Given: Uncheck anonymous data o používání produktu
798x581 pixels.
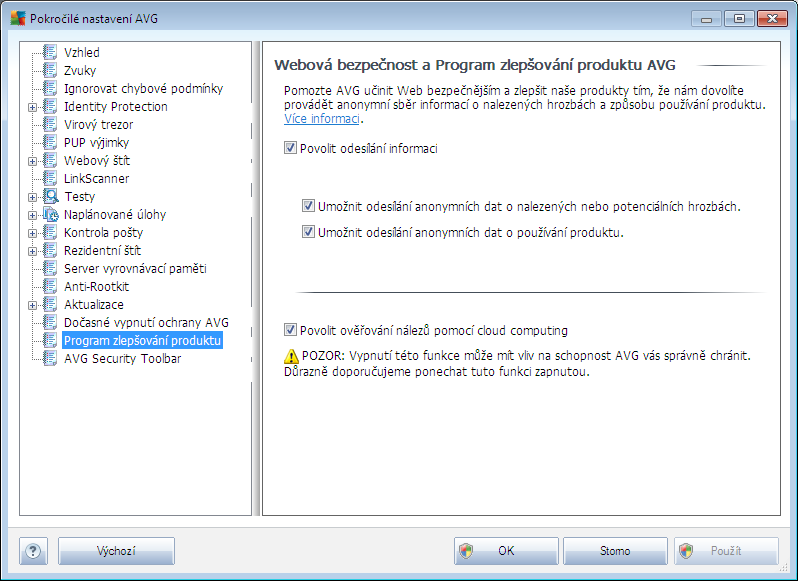Looking at the screenshot, I should (x=308, y=232).
